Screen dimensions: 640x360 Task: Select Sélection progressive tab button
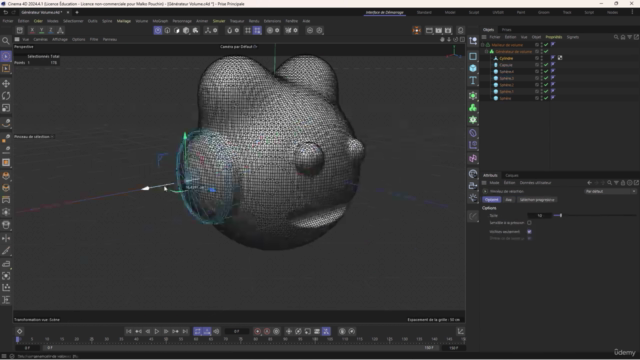[x=537, y=200]
